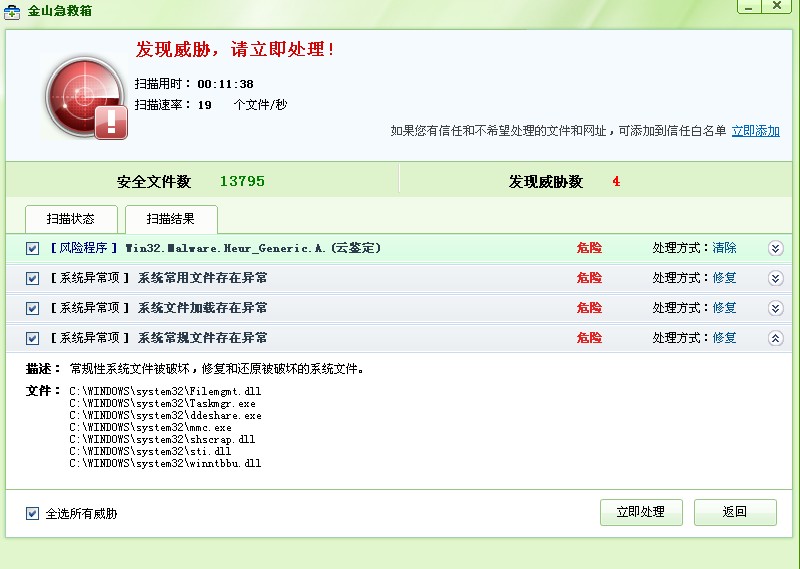Switch to the 扫描状态 tab

71,219
